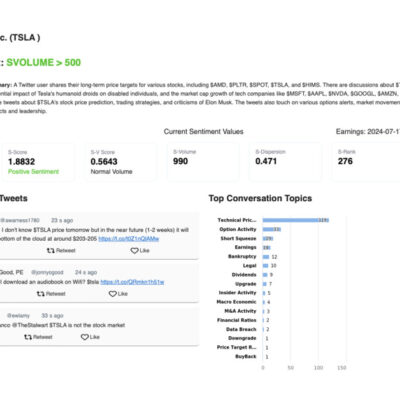
Task: Click the @jonnyogood handle
Action: [x=47, y=272]
